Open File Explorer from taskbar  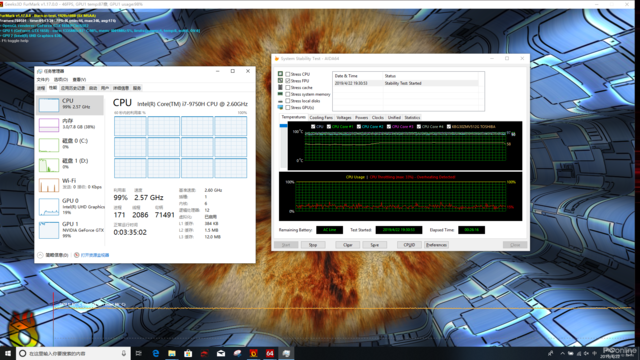(172, 353)
